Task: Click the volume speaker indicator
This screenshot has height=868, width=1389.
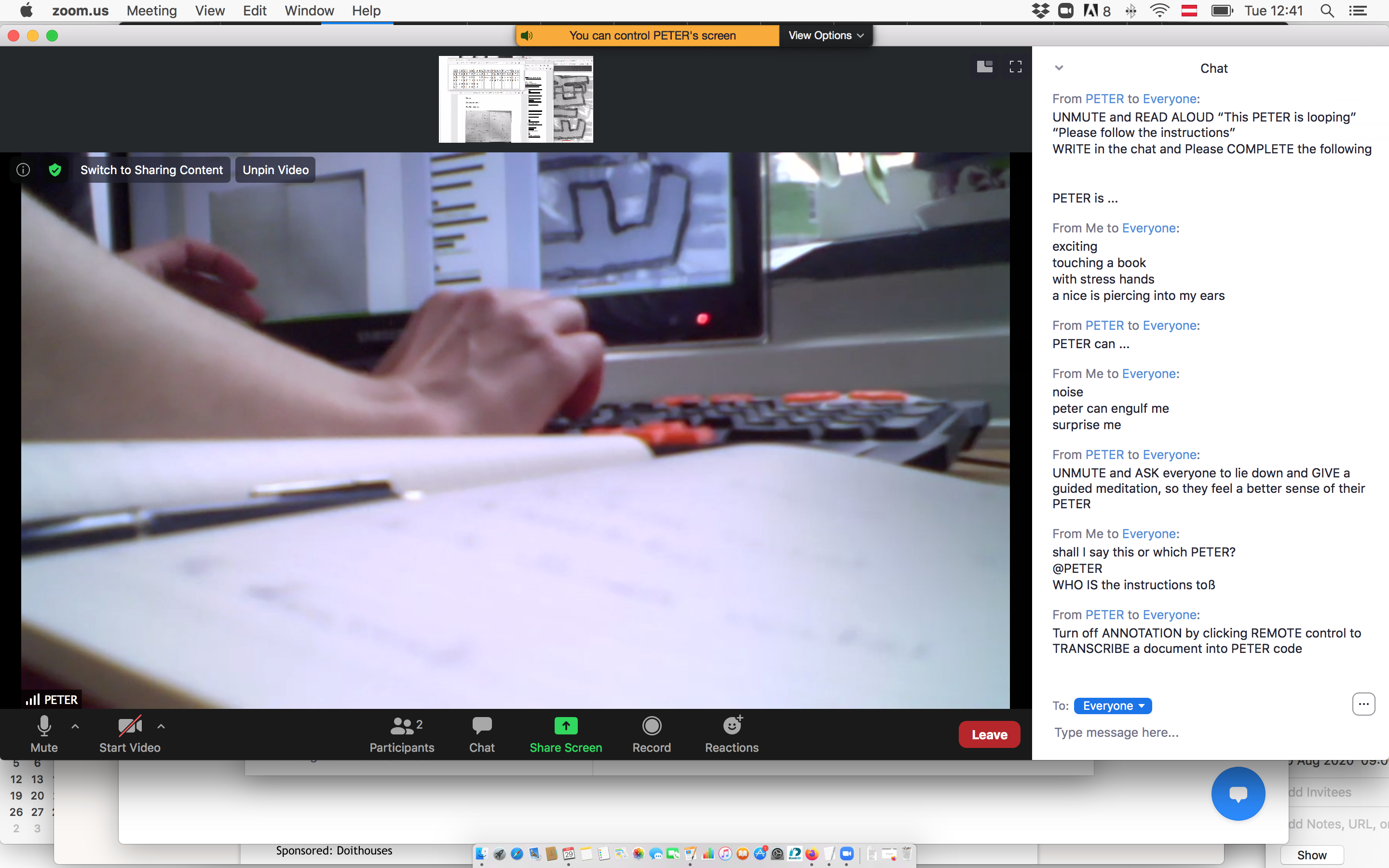Action: pyautogui.click(x=527, y=35)
